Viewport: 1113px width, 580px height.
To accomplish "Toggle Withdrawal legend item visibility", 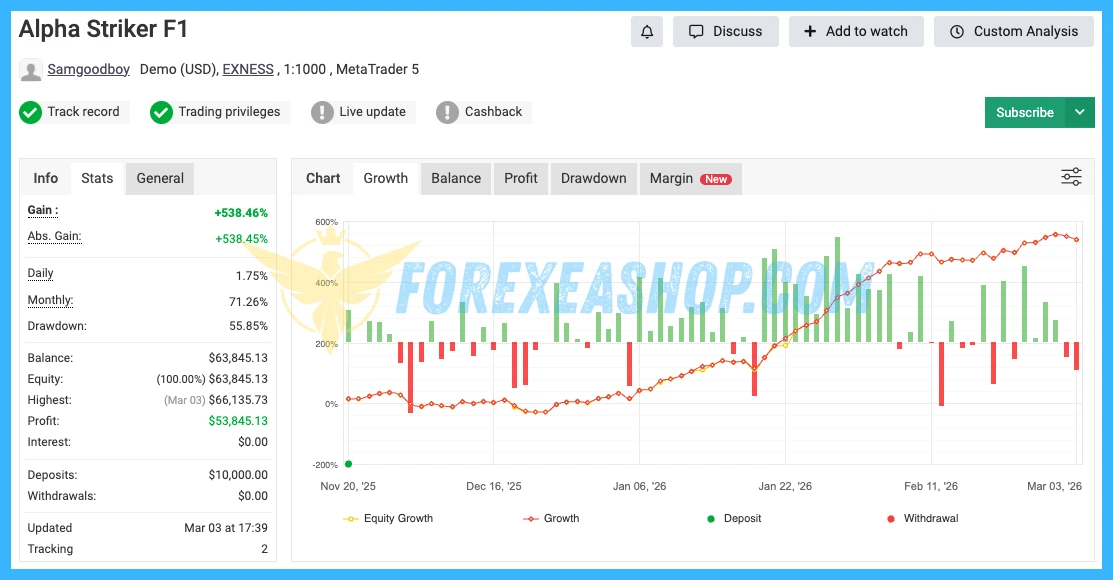I will (x=927, y=518).
